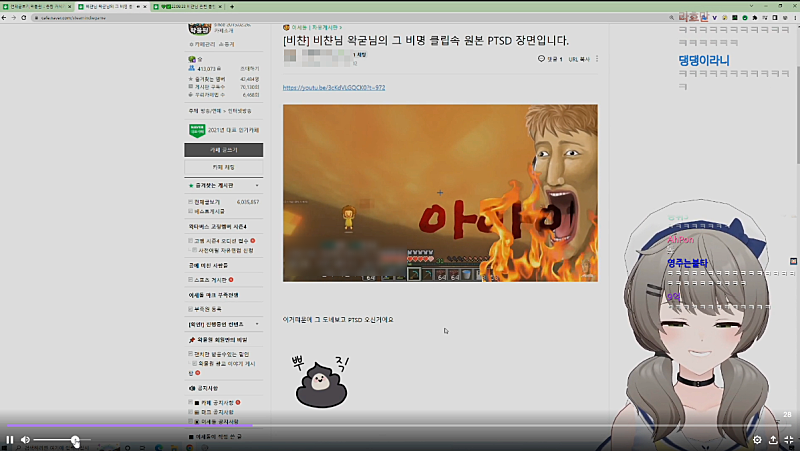Click the member count people icon
Image resolution: width=800 pixels, height=451 pixels.
192,68
